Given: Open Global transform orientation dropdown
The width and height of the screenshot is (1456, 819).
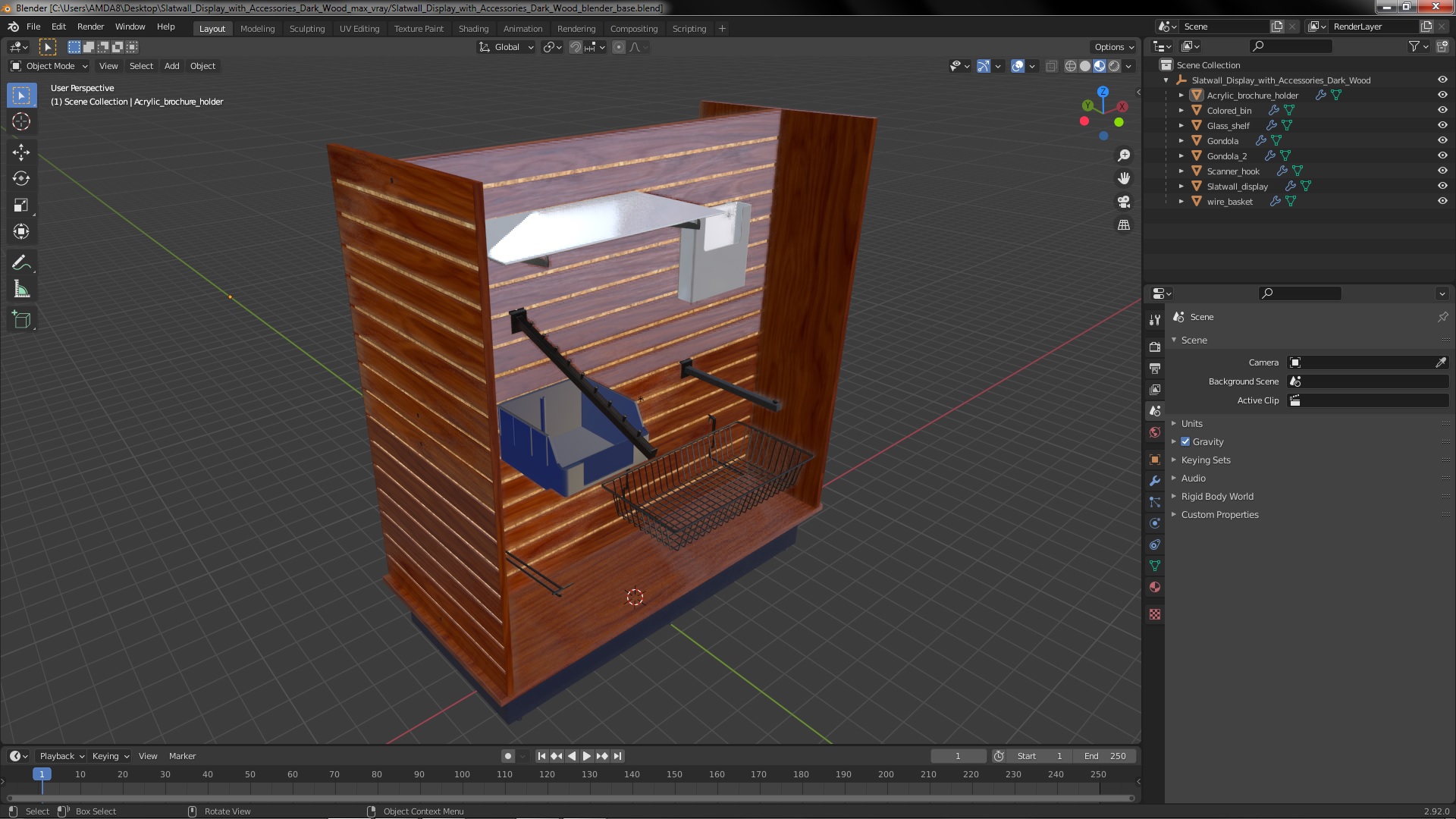Looking at the screenshot, I should pos(507,47).
